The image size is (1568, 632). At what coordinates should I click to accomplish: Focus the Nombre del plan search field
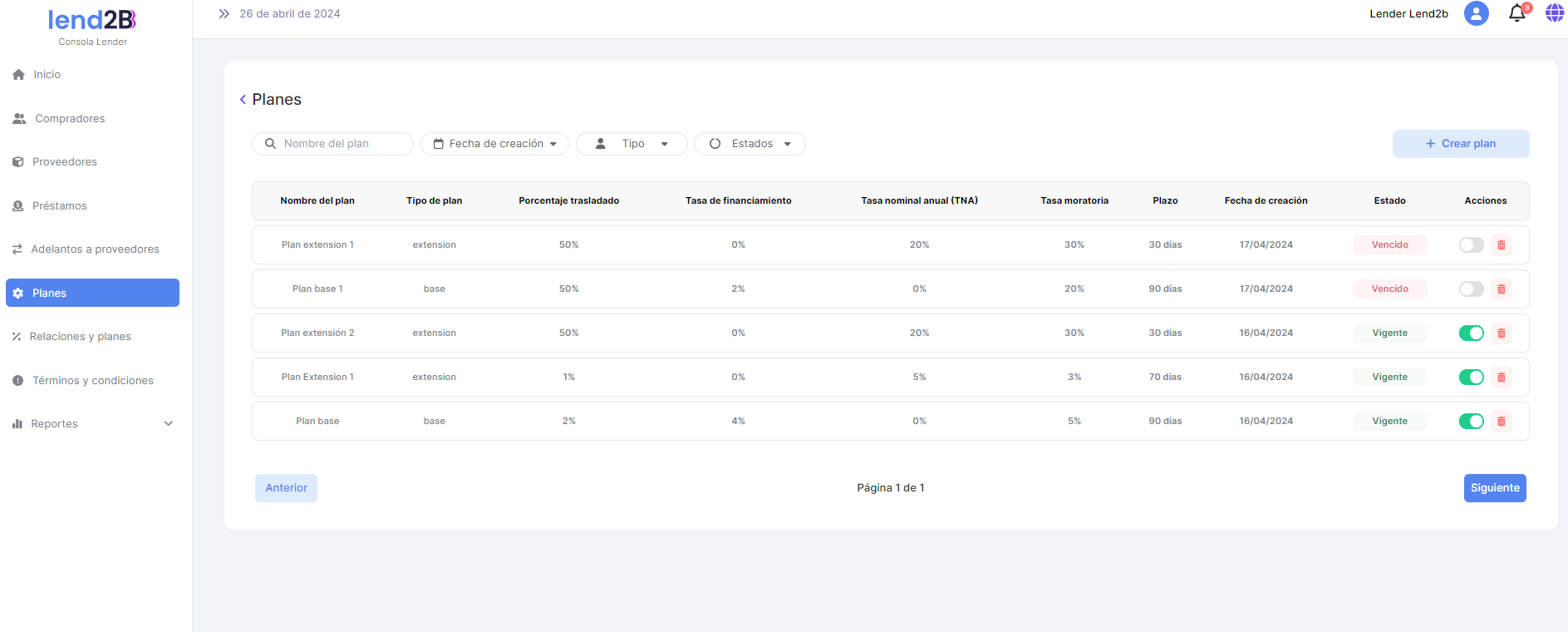(x=341, y=144)
